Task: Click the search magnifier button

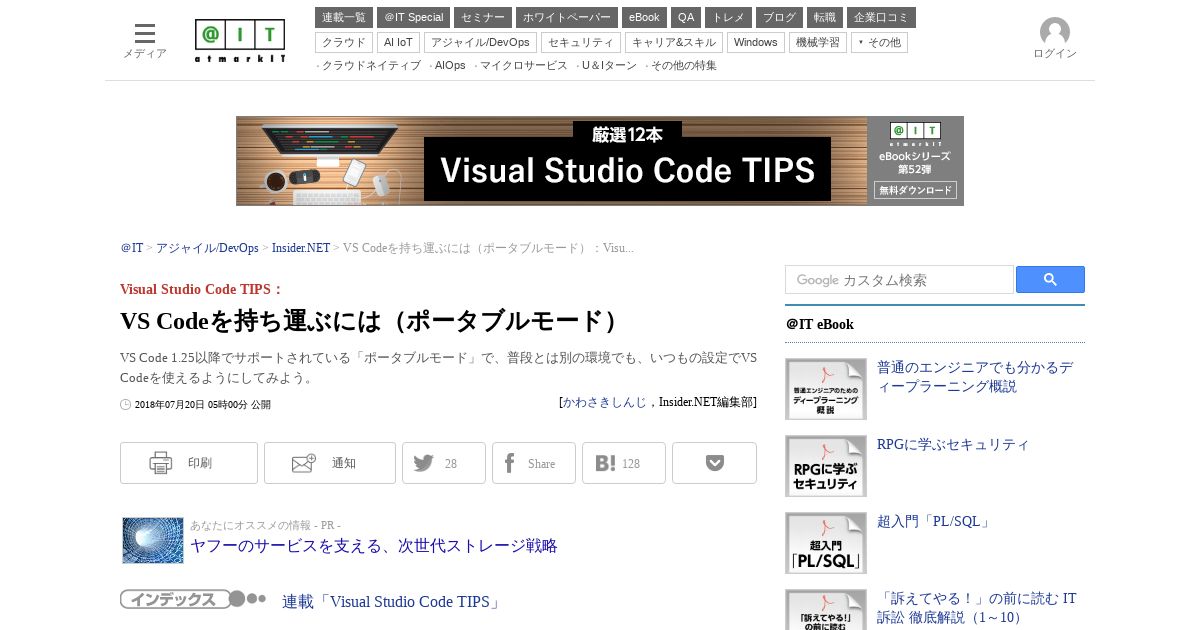Action: click(1050, 280)
